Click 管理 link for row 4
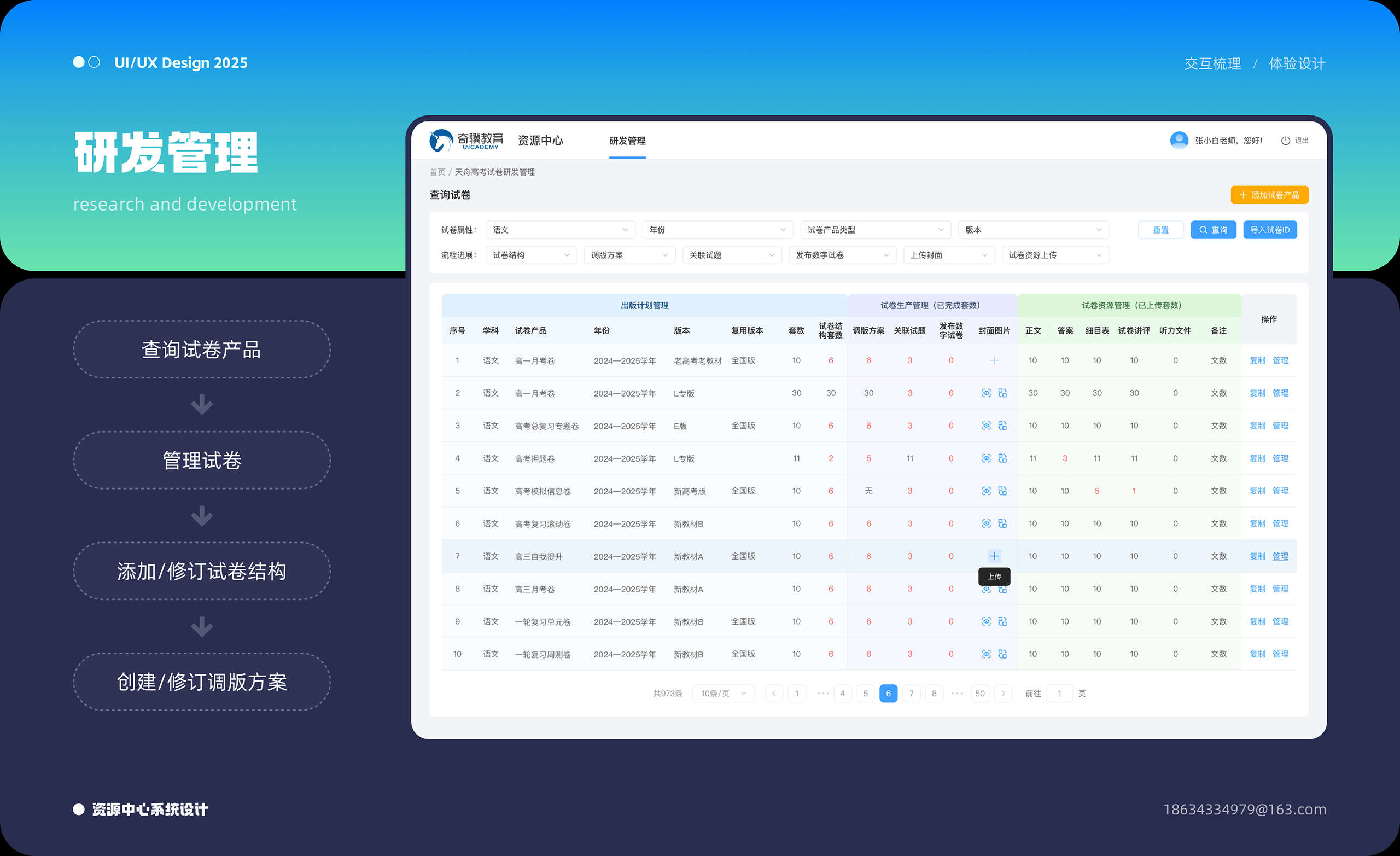The height and width of the screenshot is (856, 1400). pyautogui.click(x=1280, y=458)
